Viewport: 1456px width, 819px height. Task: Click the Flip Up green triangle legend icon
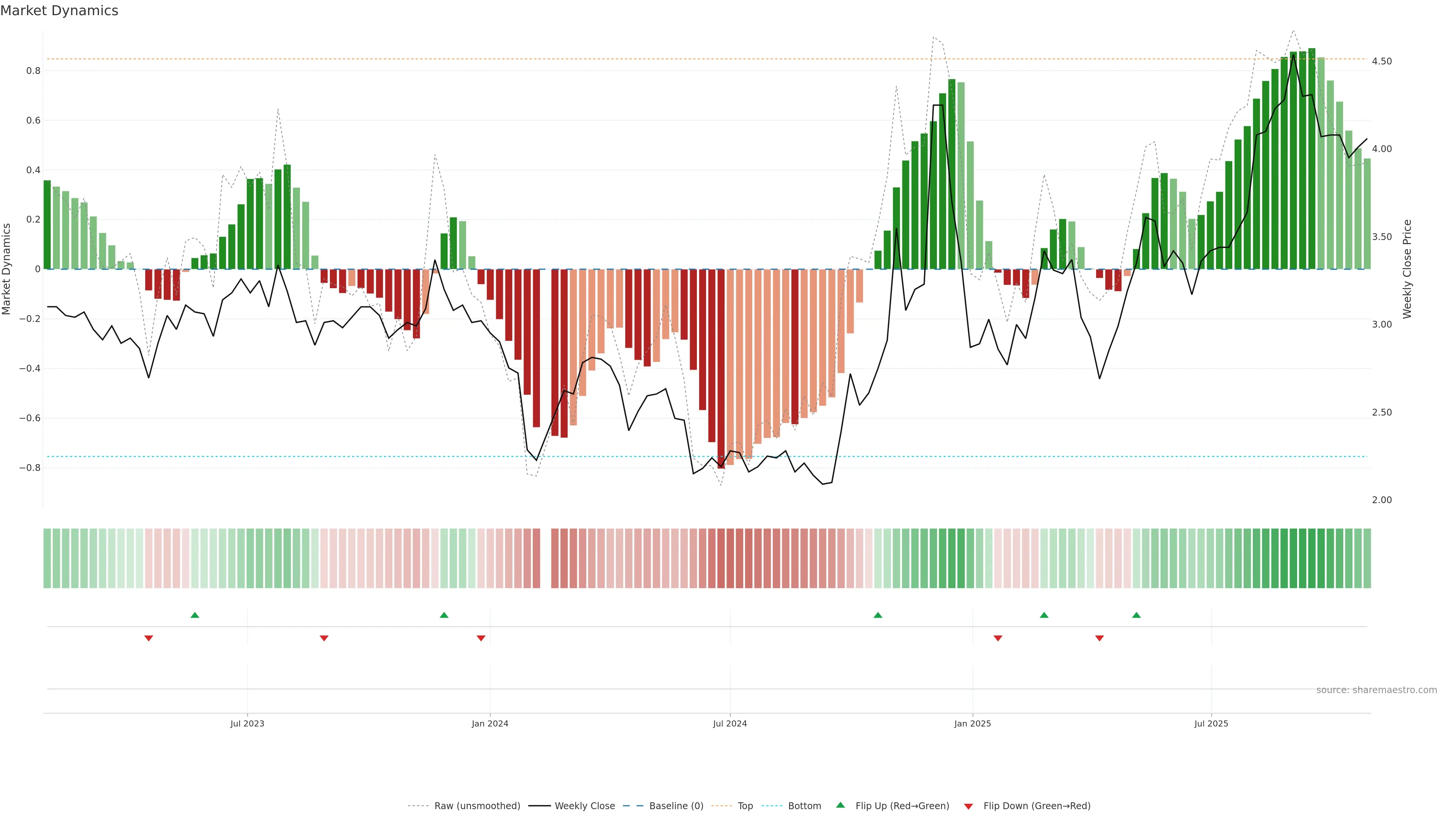[x=841, y=805]
